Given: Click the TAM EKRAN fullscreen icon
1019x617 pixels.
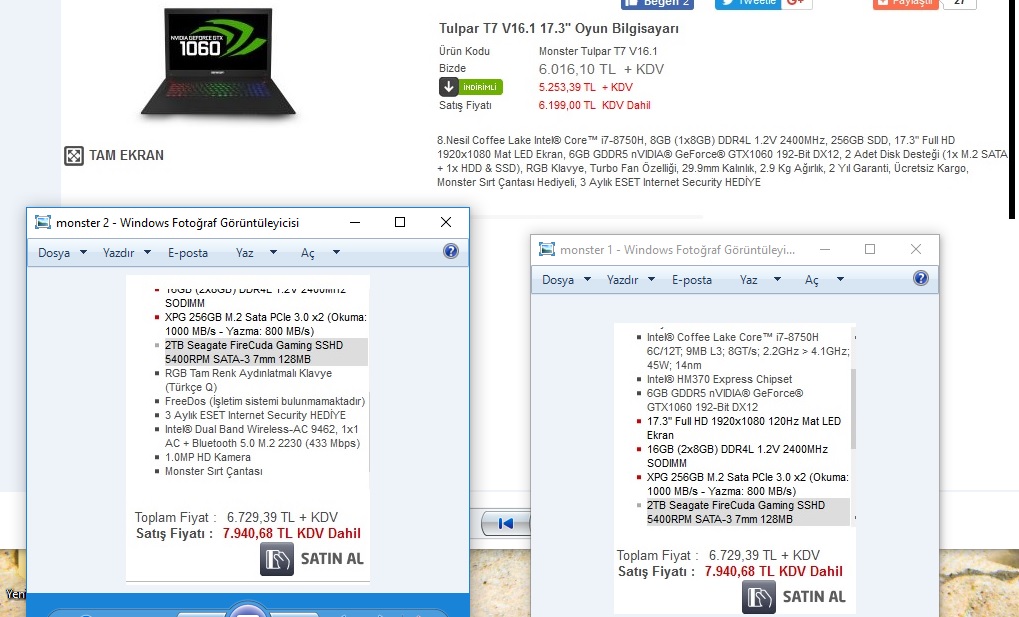Looking at the screenshot, I should 73,155.
